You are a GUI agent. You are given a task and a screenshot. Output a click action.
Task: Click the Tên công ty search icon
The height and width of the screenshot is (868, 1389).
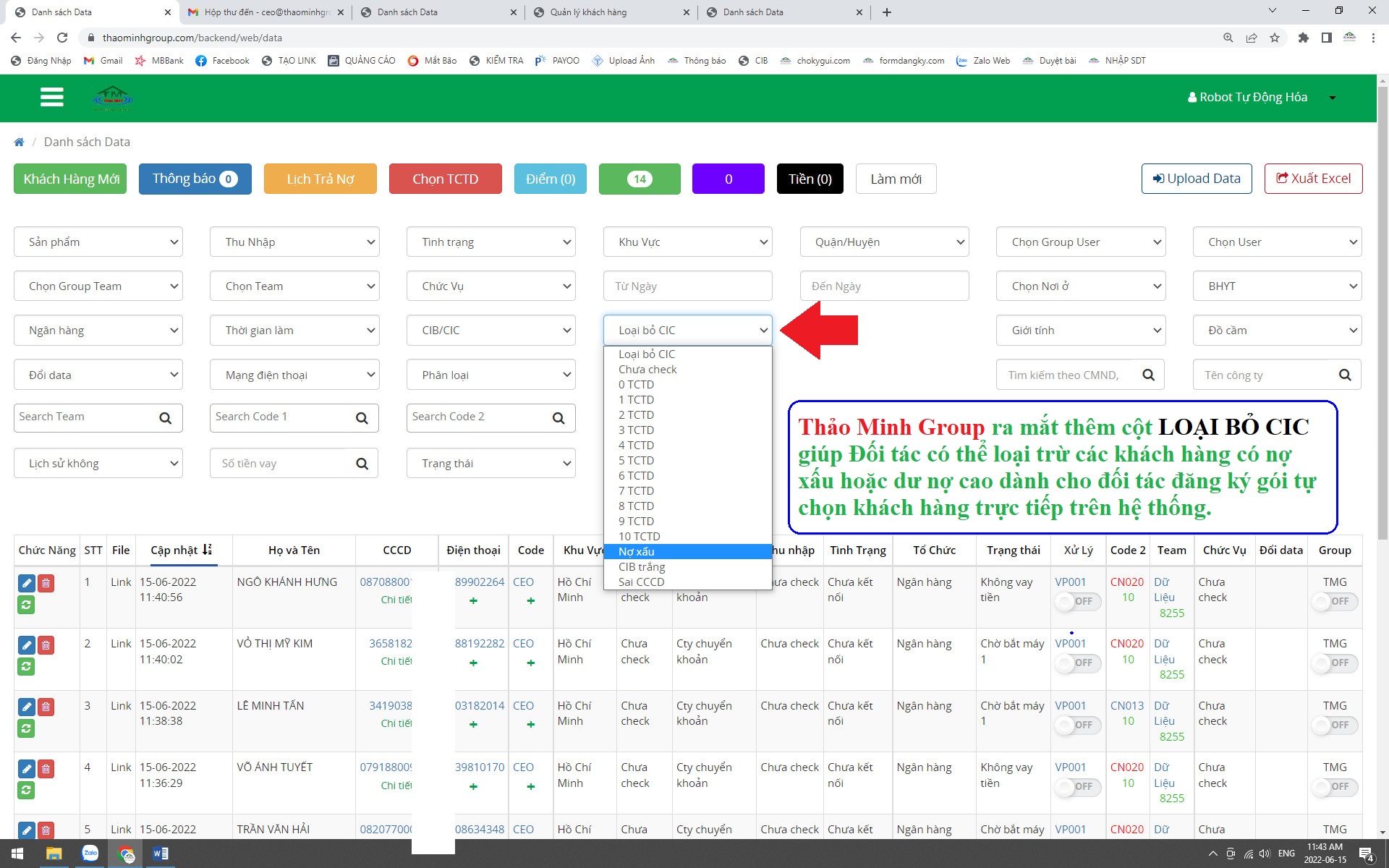(x=1345, y=375)
